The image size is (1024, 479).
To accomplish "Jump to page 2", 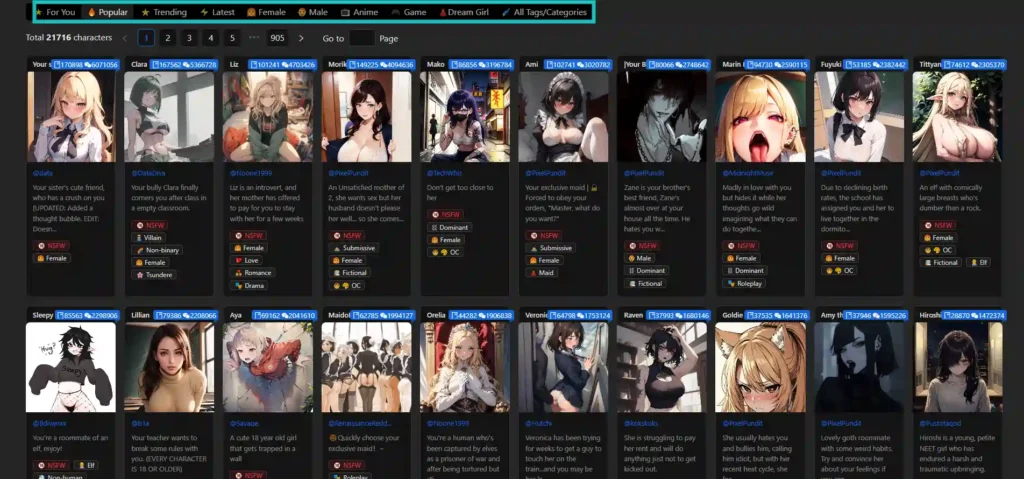I will point(168,38).
